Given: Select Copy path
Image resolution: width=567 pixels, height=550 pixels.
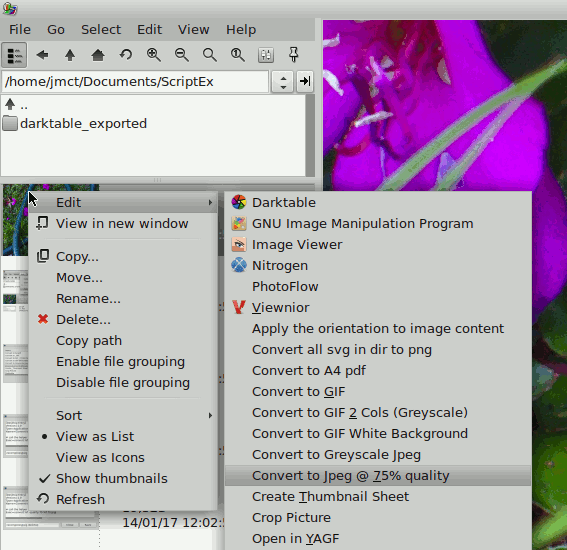Looking at the screenshot, I should tap(123, 340).
